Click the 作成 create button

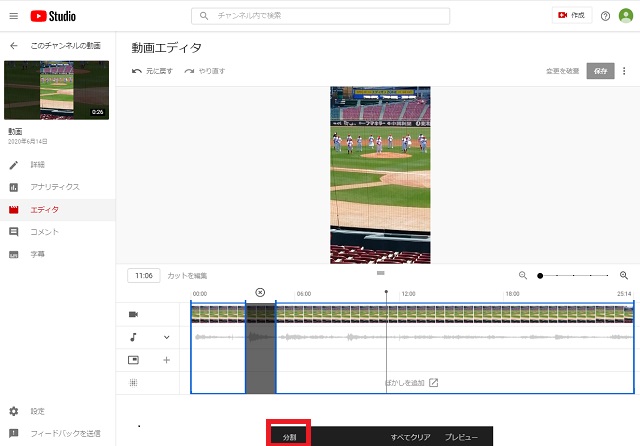click(571, 15)
